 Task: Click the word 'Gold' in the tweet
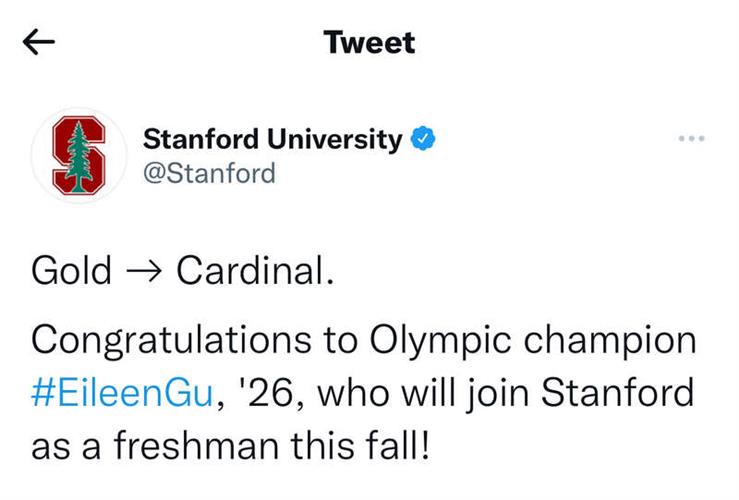tap(71, 271)
